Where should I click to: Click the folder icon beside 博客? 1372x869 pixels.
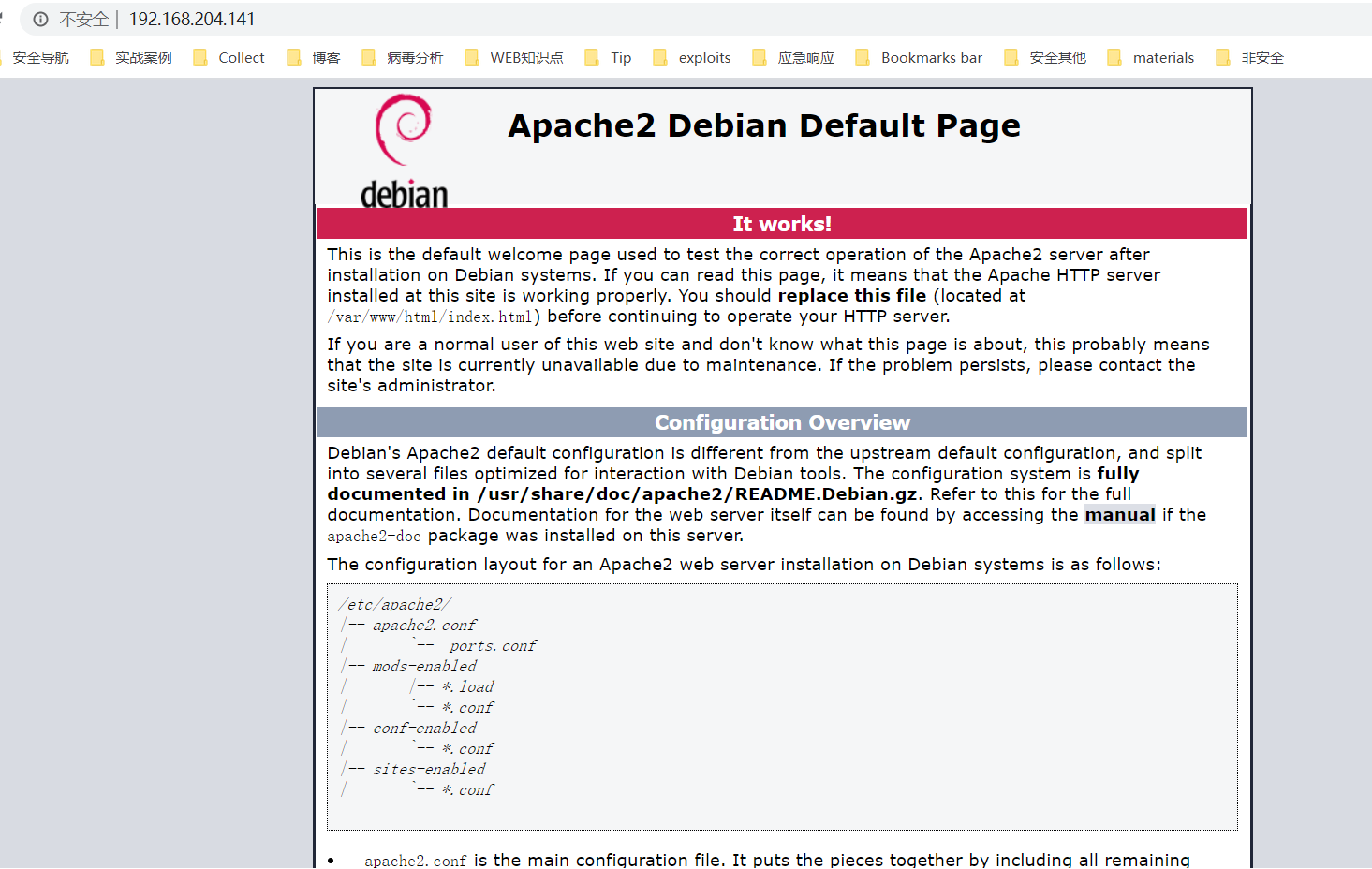click(x=294, y=57)
